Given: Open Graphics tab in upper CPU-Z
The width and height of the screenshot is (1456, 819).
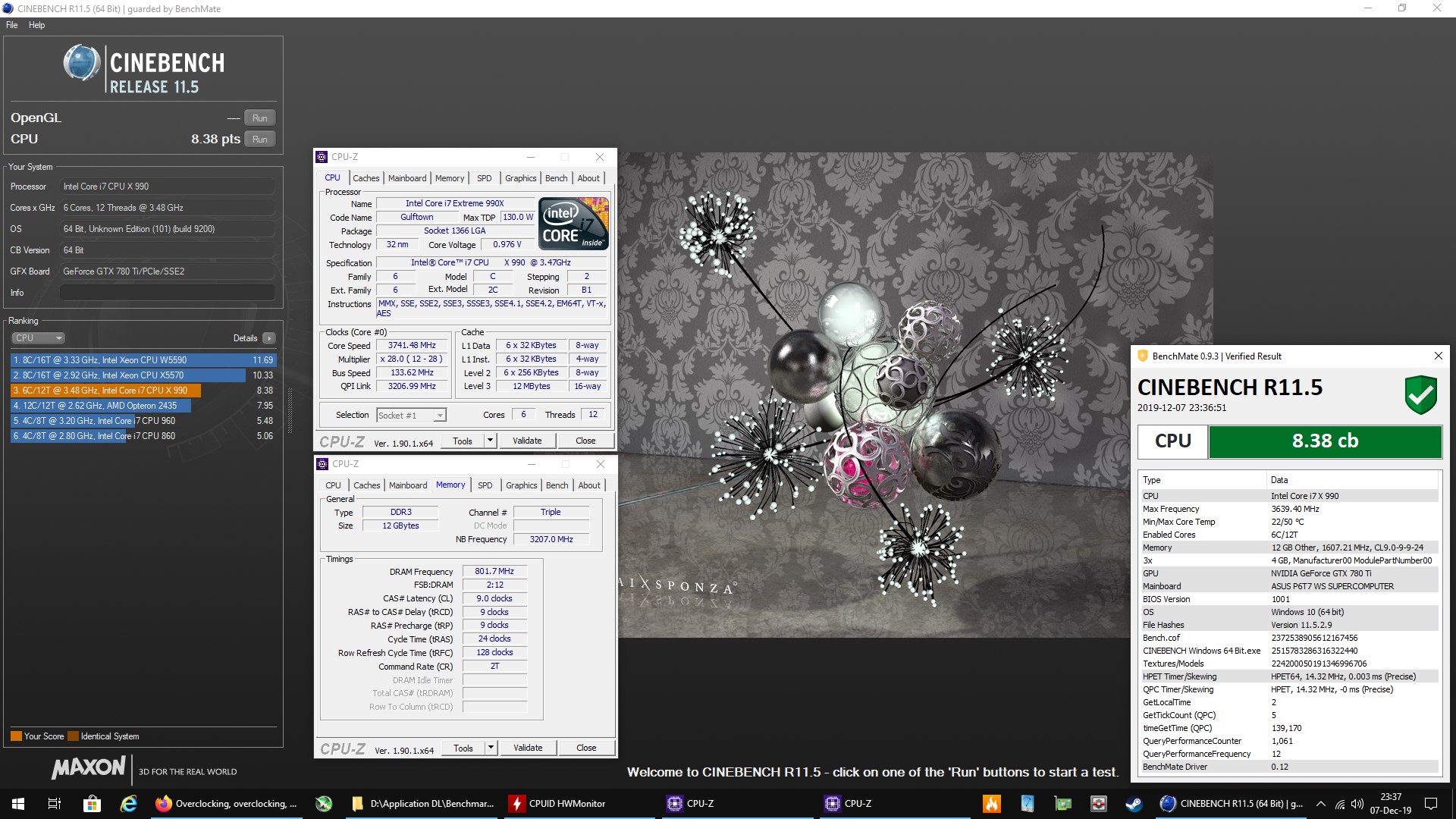Looking at the screenshot, I should (x=521, y=178).
